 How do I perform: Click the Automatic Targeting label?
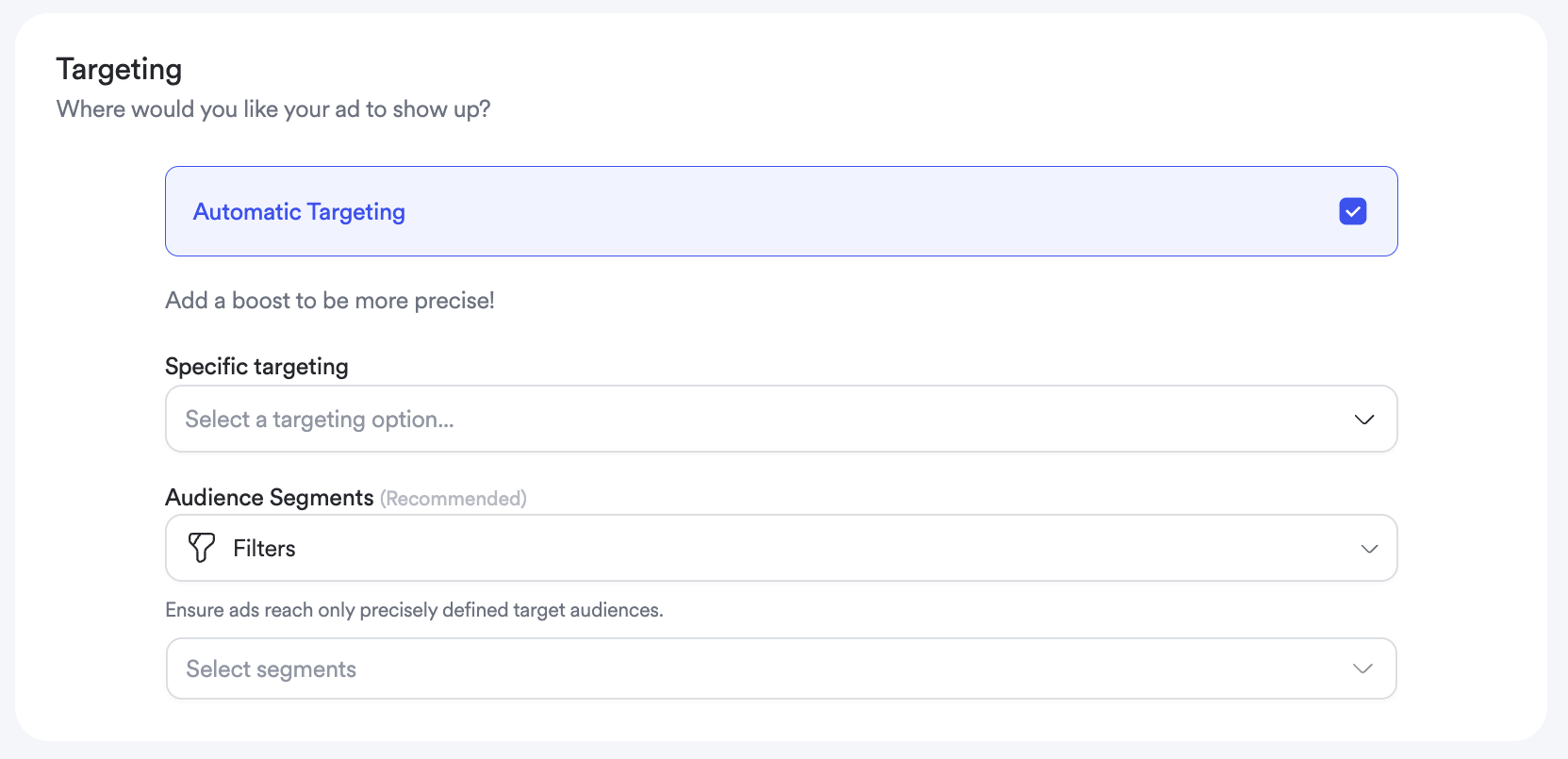[298, 211]
